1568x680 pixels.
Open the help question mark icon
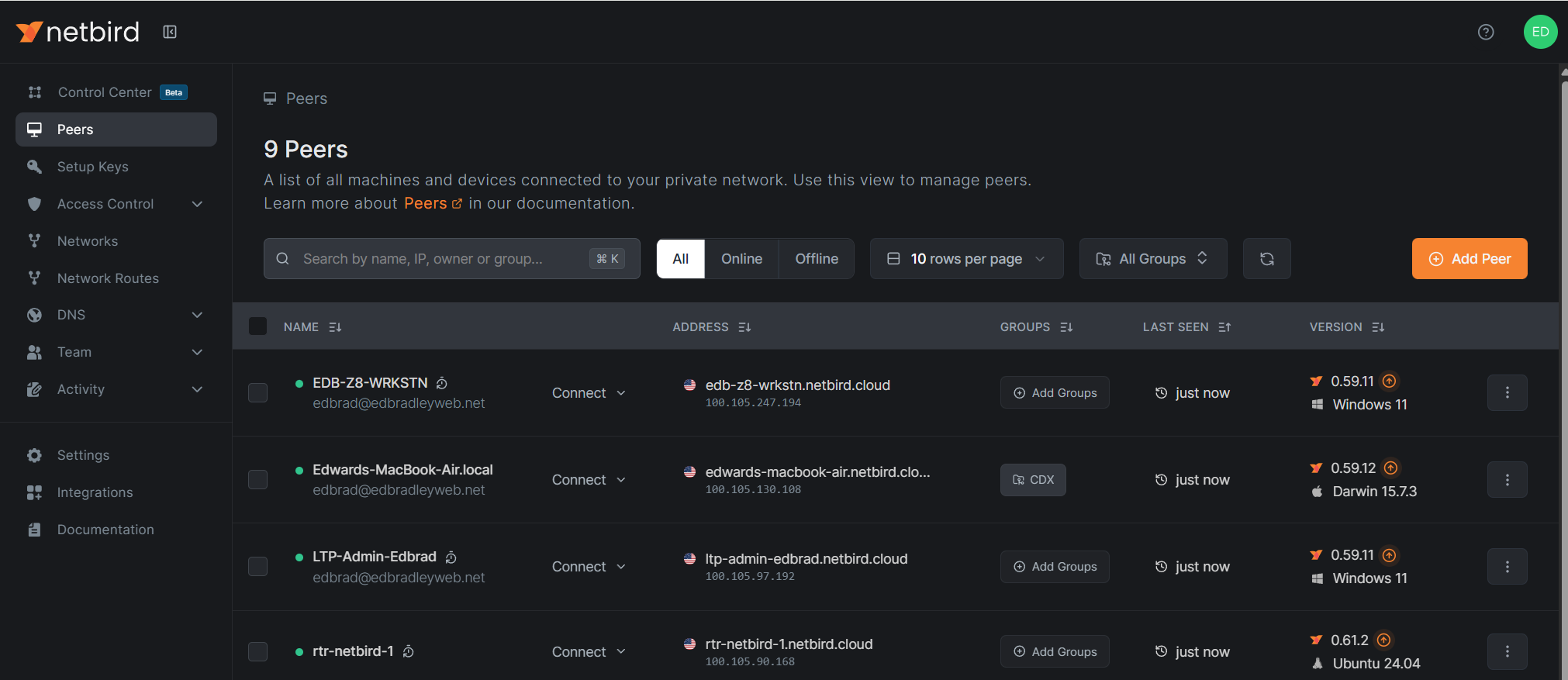point(1485,32)
